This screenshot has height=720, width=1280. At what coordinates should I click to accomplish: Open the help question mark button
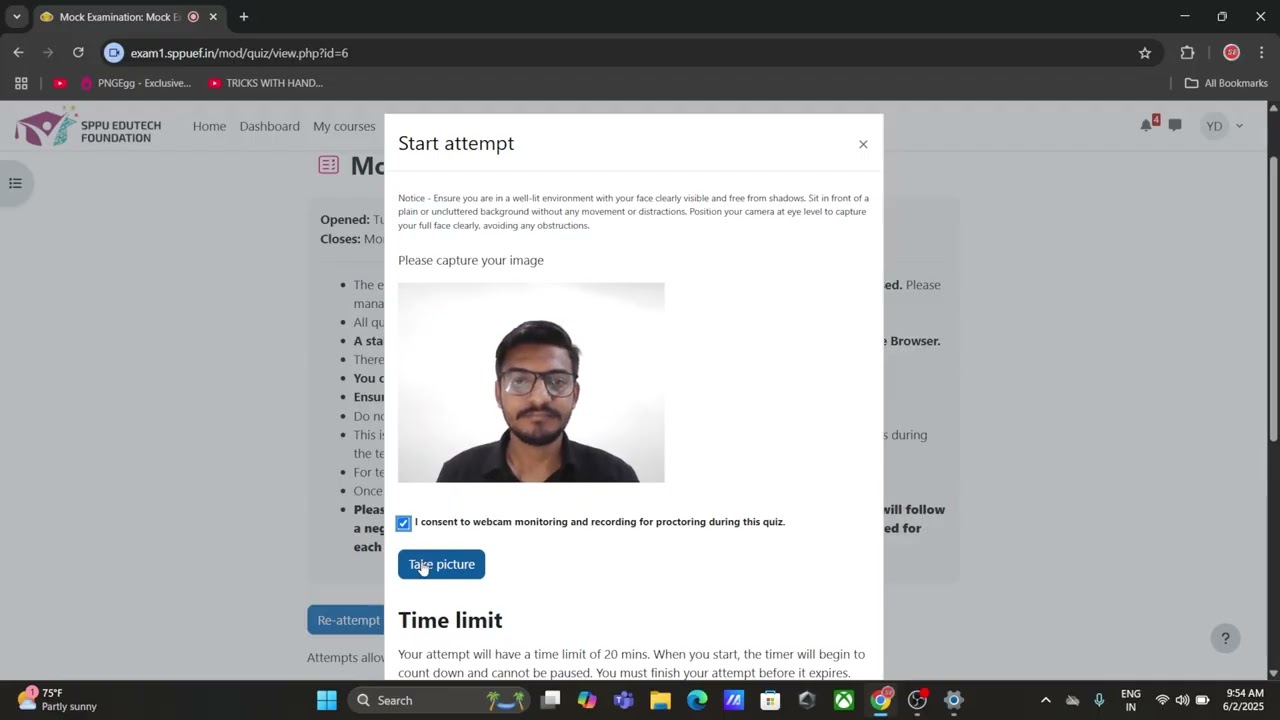(x=1225, y=639)
